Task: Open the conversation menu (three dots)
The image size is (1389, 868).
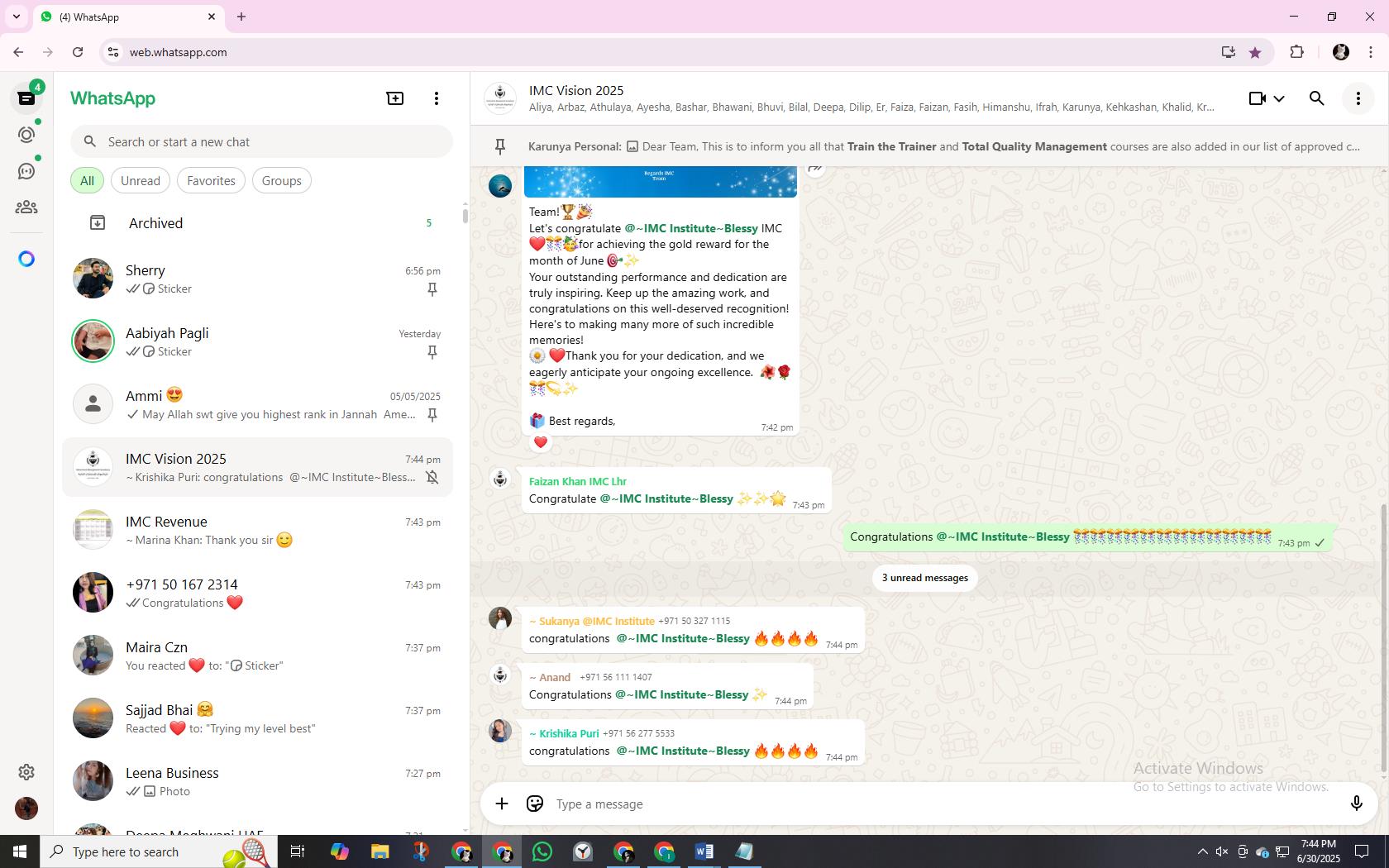Action: point(1358,98)
